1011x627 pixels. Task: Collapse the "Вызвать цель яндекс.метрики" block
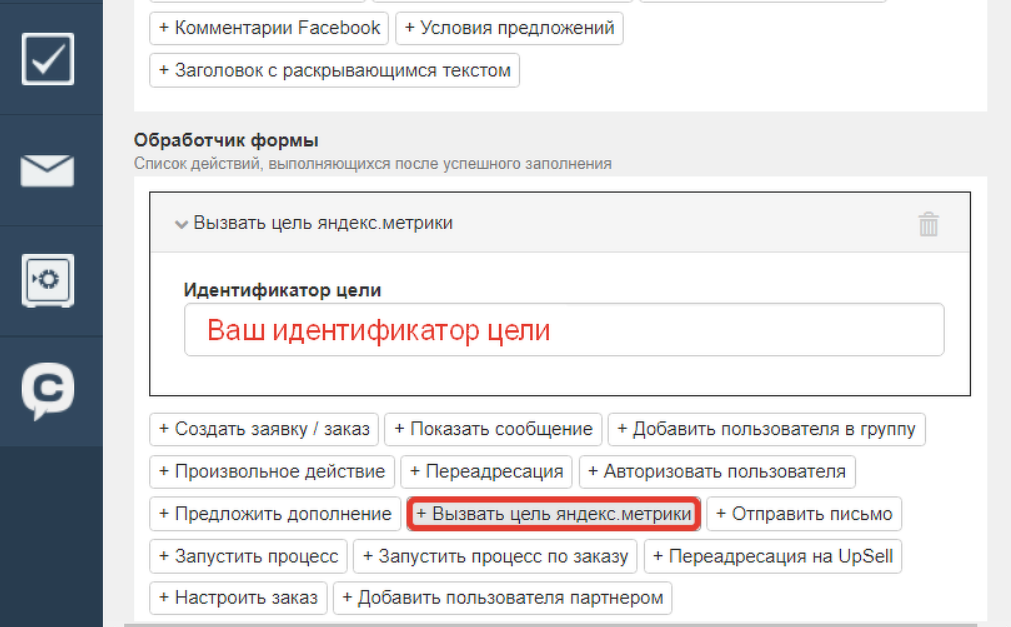point(181,224)
